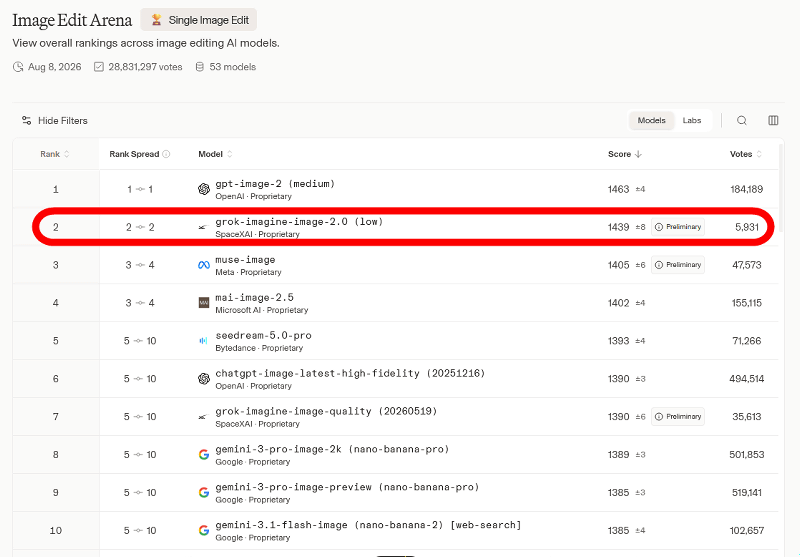Sort the table by Score column
This screenshot has height=557, width=800.
pos(624,154)
